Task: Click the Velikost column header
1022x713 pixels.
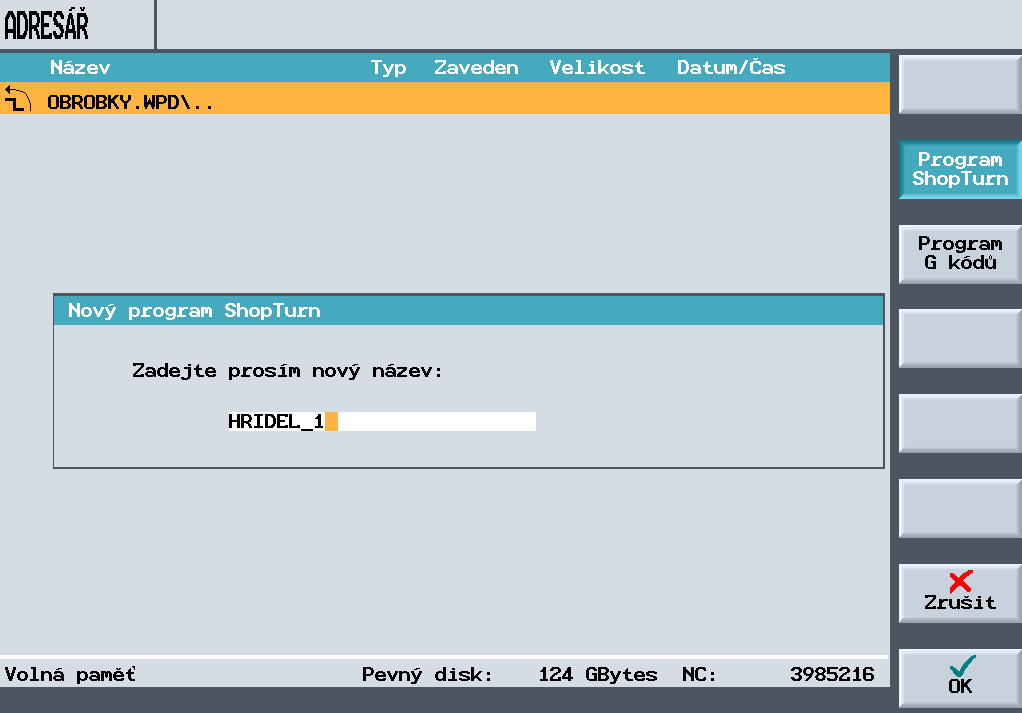Action: tap(597, 68)
